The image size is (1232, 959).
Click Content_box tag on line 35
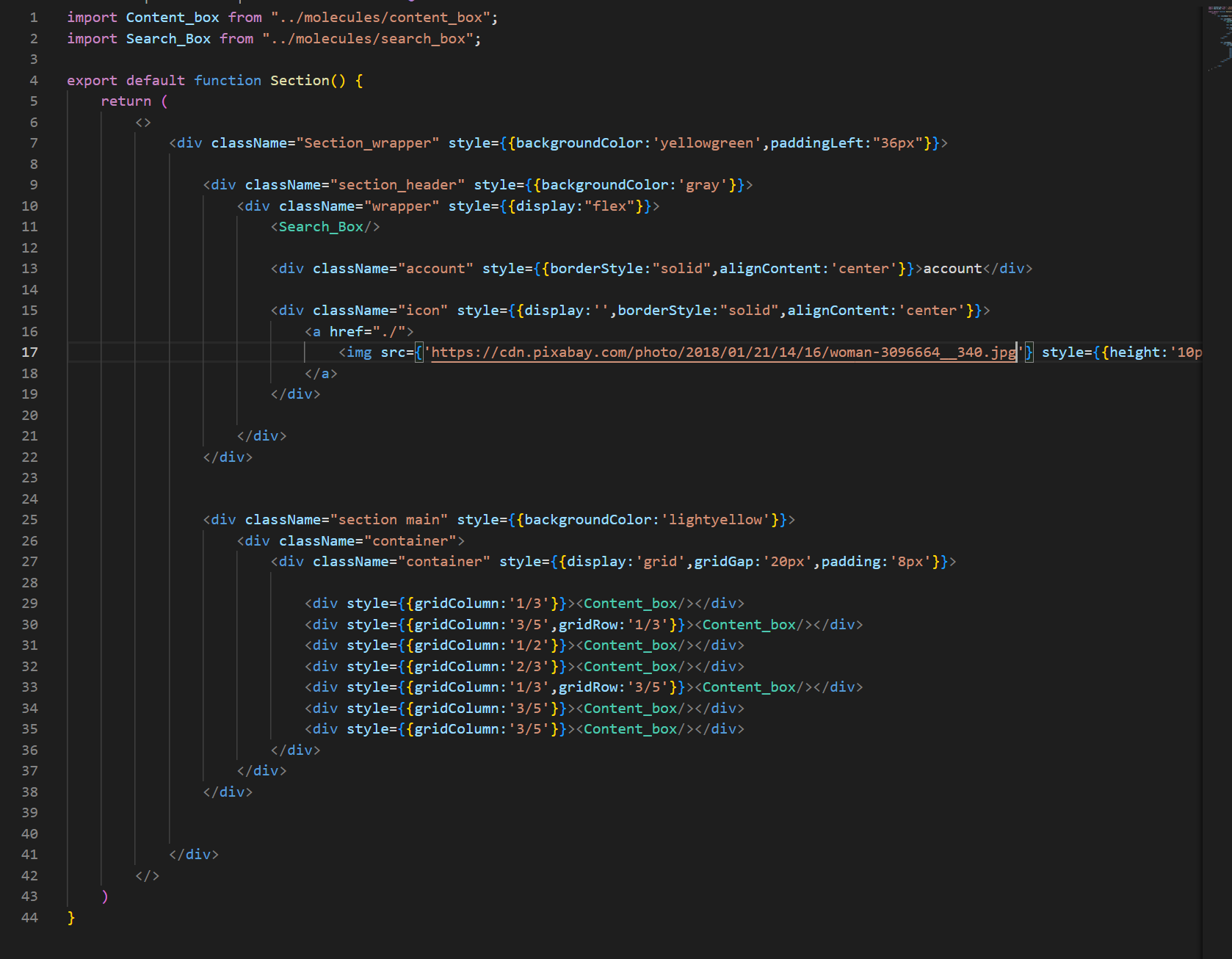[630, 729]
